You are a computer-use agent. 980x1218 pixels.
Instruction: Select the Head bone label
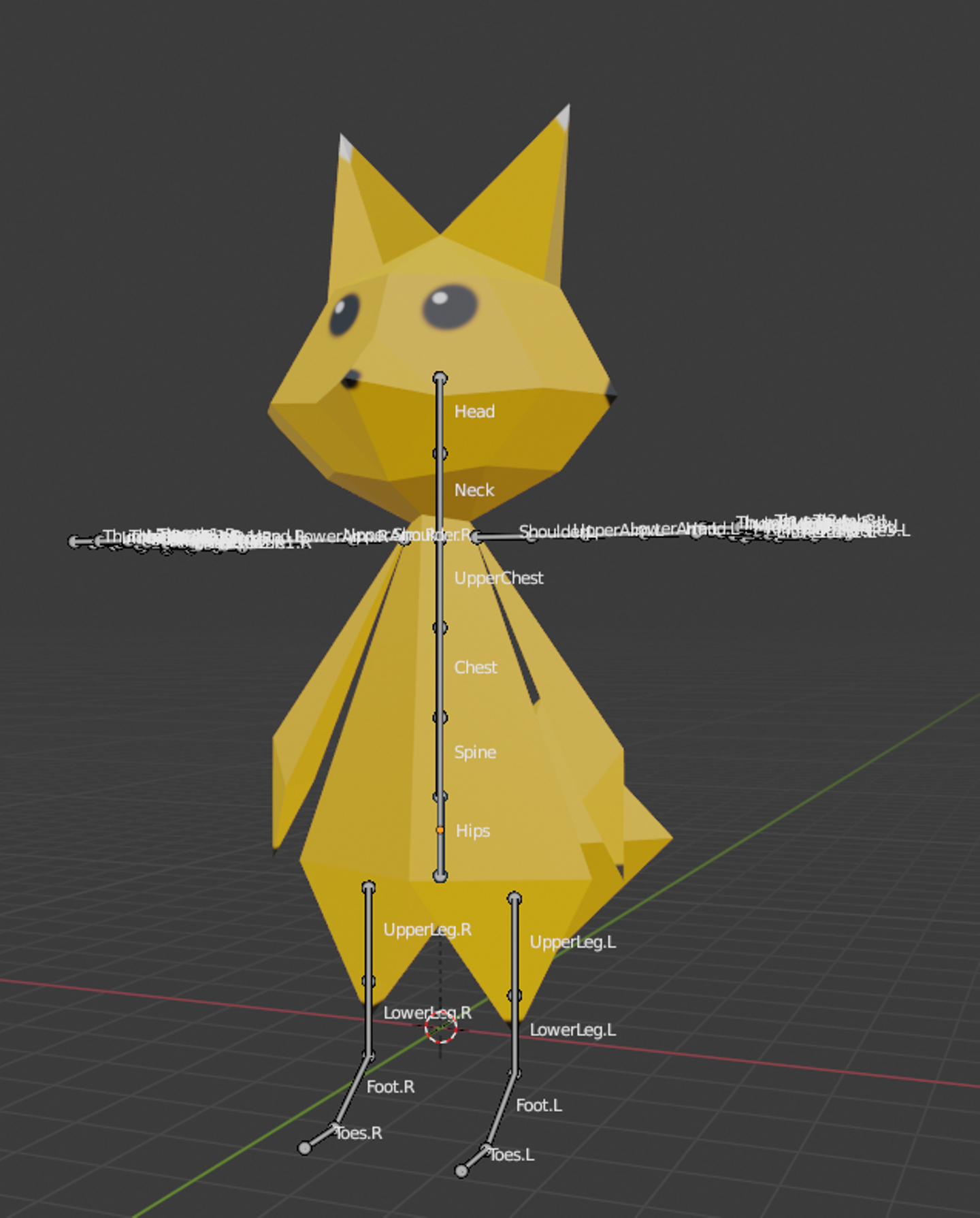[474, 411]
